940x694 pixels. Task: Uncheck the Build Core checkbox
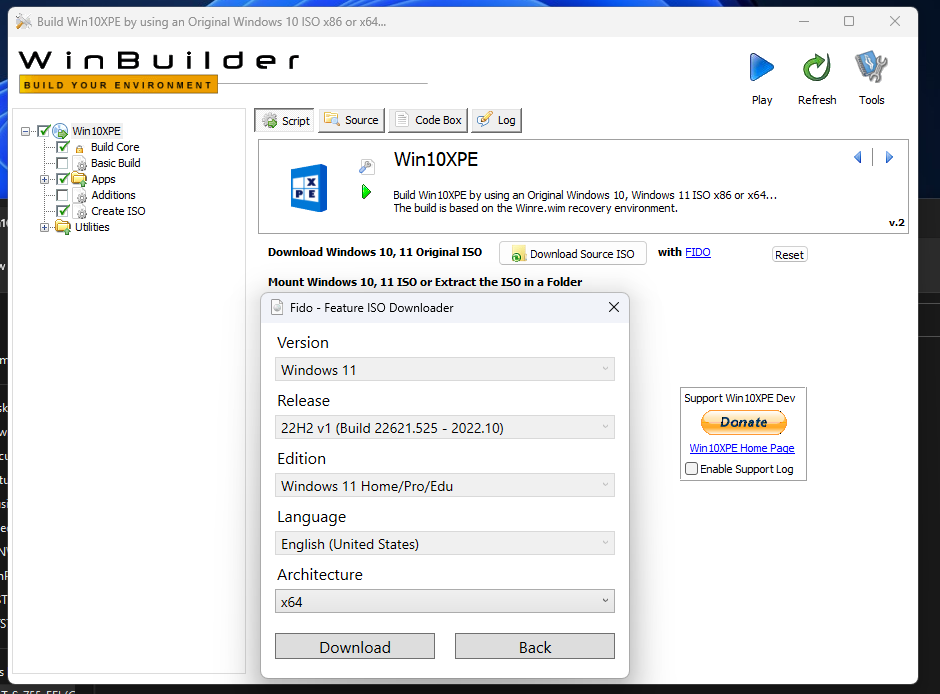pyautogui.click(x=62, y=147)
